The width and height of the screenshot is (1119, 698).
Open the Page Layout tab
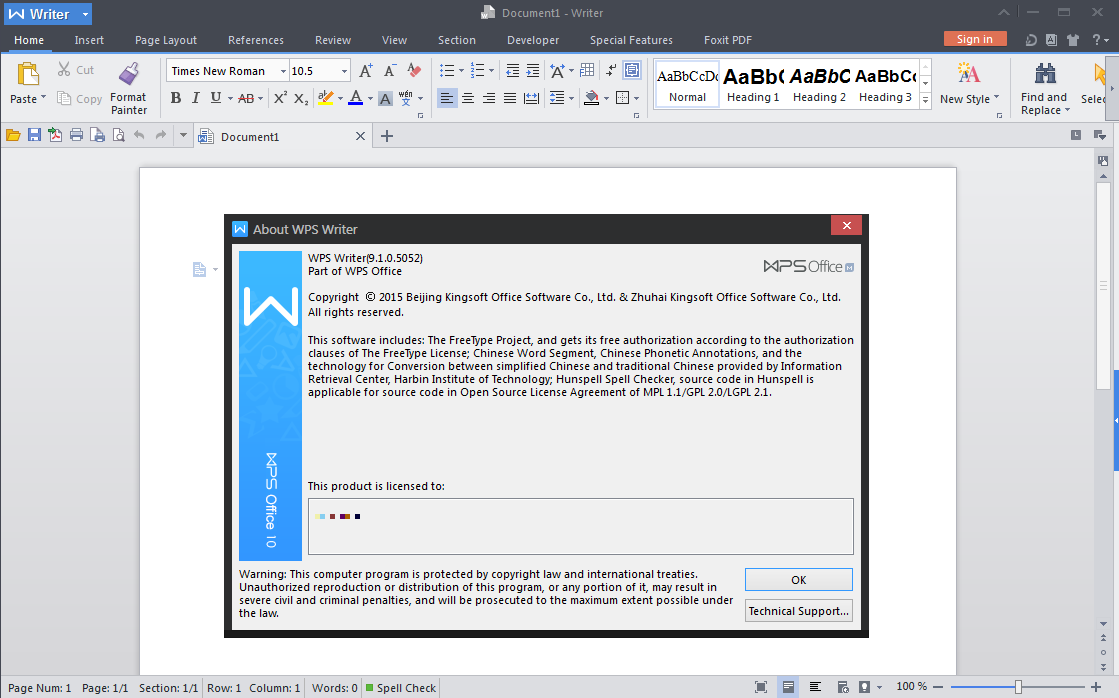click(x=166, y=40)
